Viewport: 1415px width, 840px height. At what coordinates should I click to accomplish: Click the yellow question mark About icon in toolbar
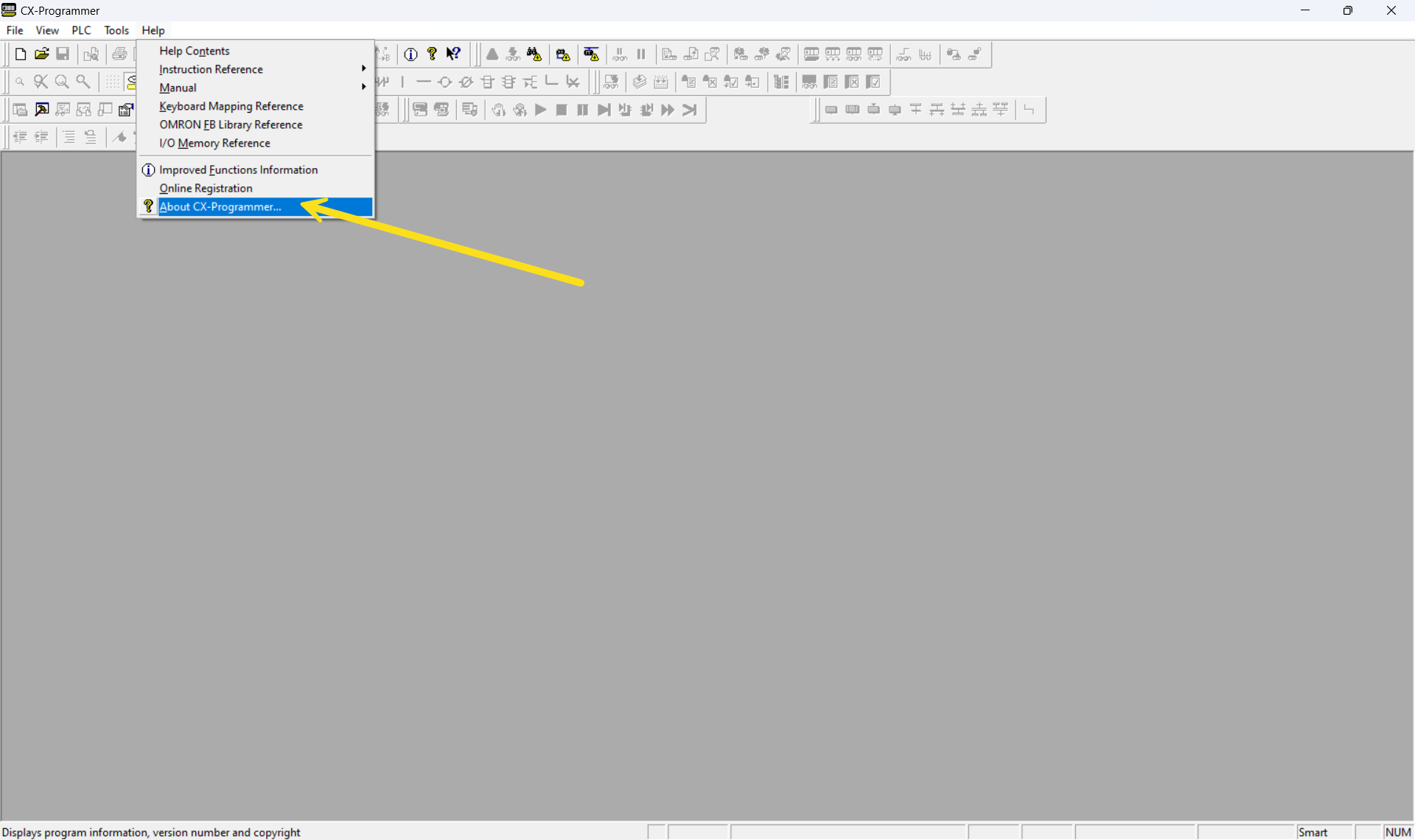[432, 54]
